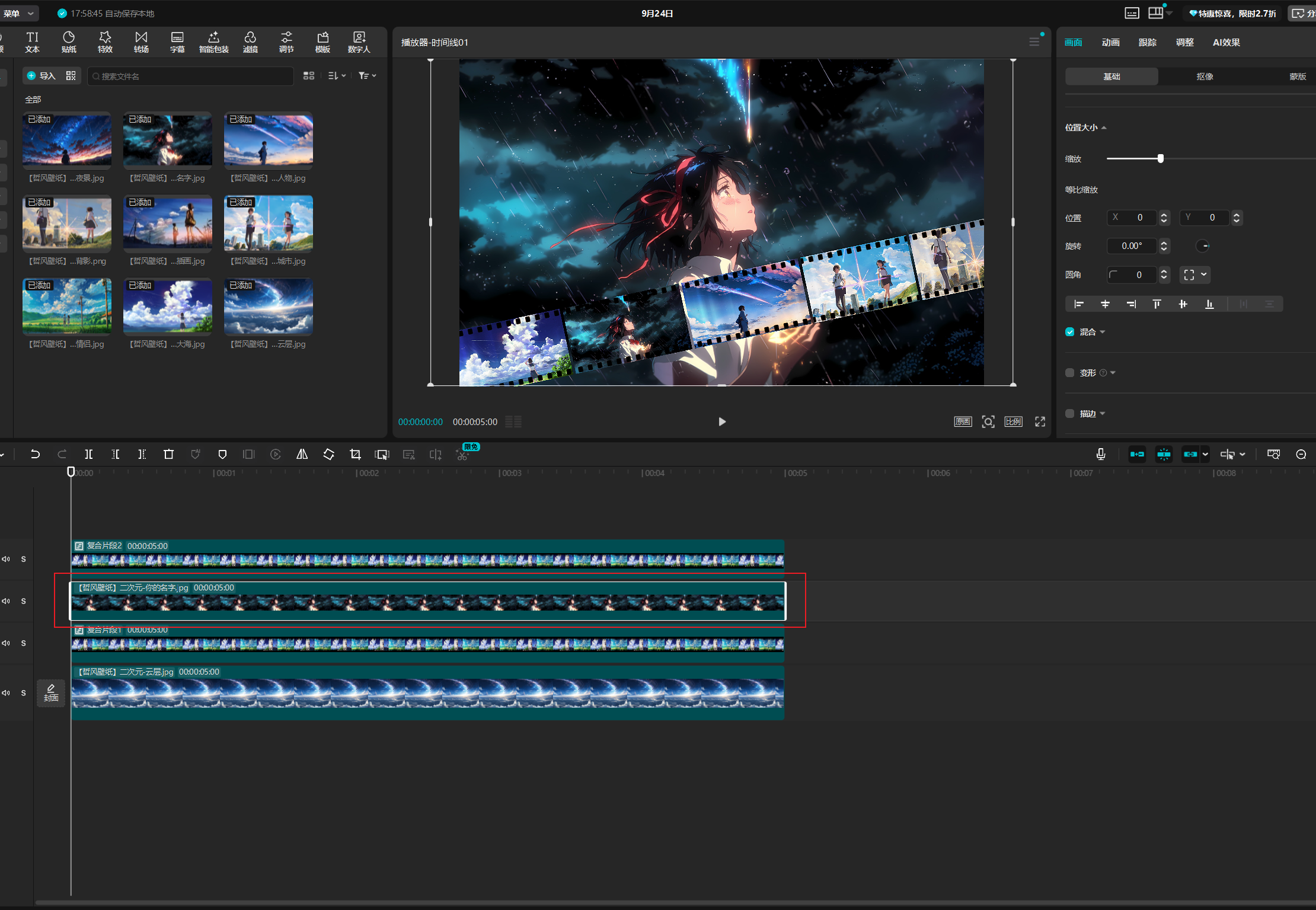Viewport: 1316px width, 910px height.
Task: Uncheck the 混合 blend checkbox
Action: point(1069,332)
